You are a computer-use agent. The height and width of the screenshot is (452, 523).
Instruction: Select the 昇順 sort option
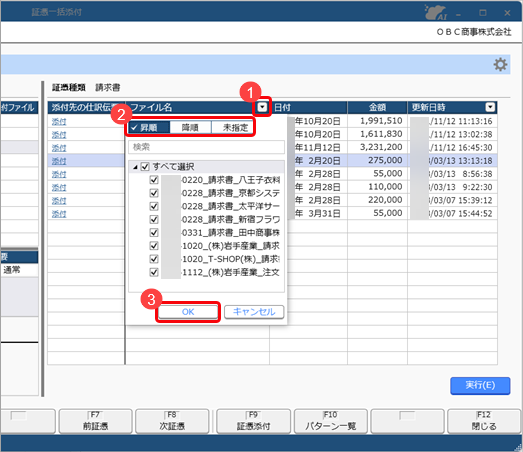[149, 127]
